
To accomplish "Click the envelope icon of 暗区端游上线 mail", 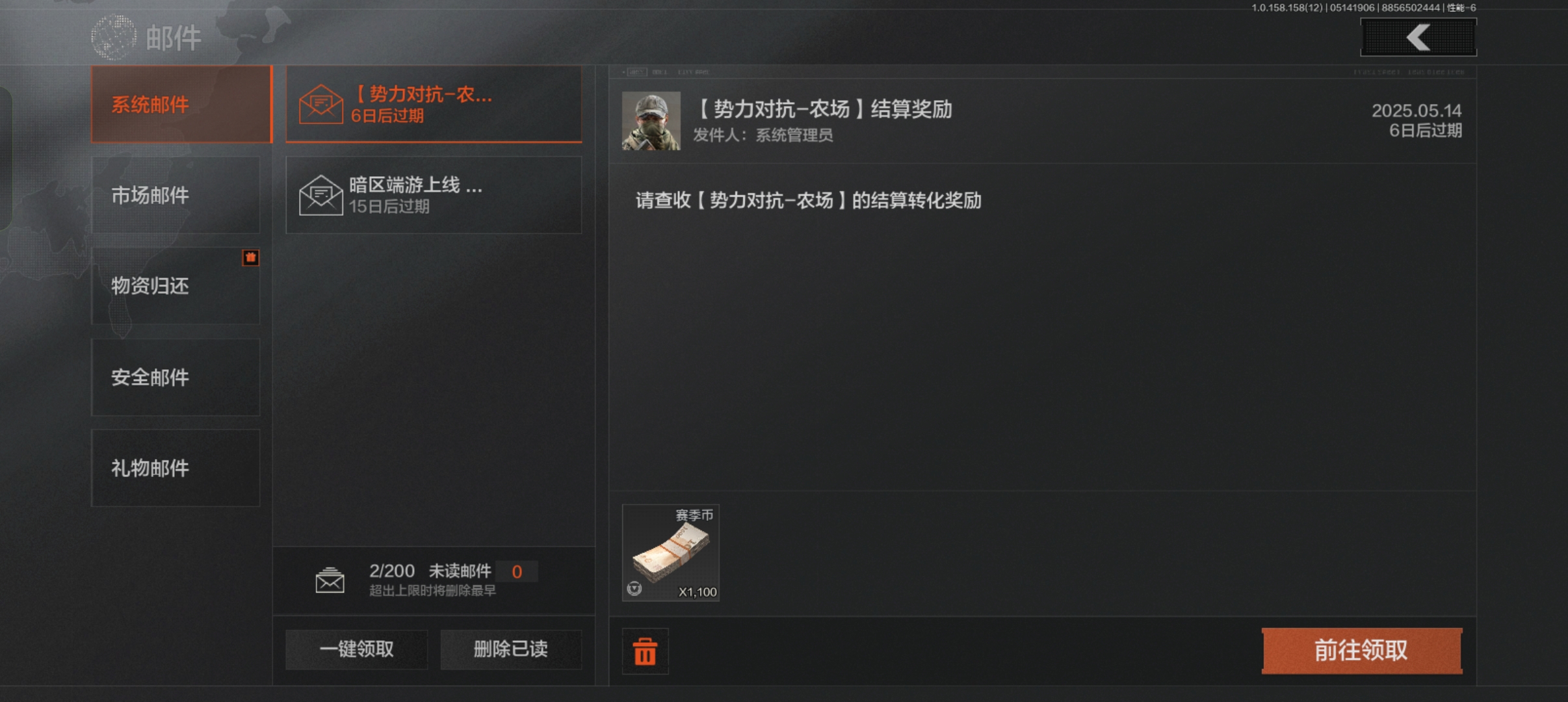I will (x=320, y=195).
